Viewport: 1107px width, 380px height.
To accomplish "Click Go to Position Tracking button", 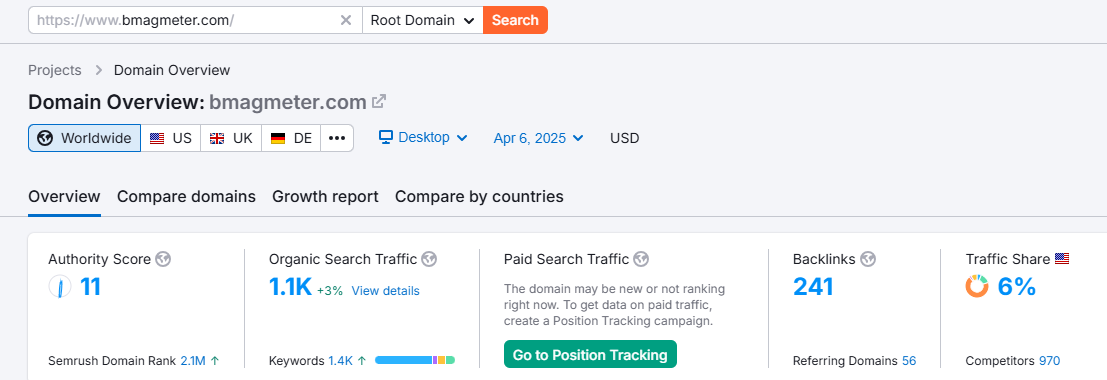I will 590,355.
